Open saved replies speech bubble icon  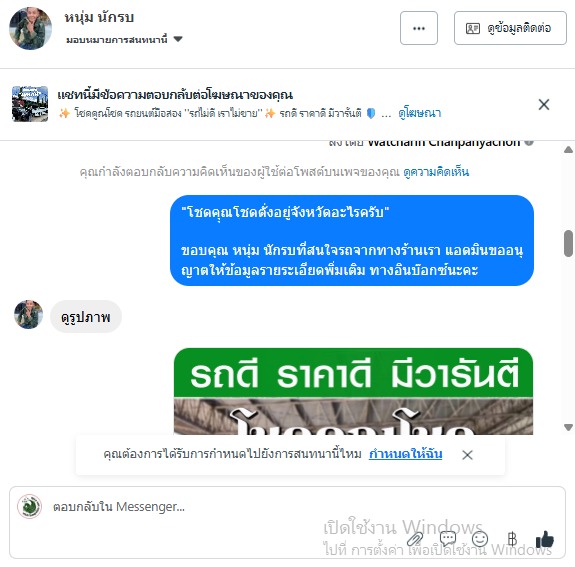pyautogui.click(x=448, y=539)
